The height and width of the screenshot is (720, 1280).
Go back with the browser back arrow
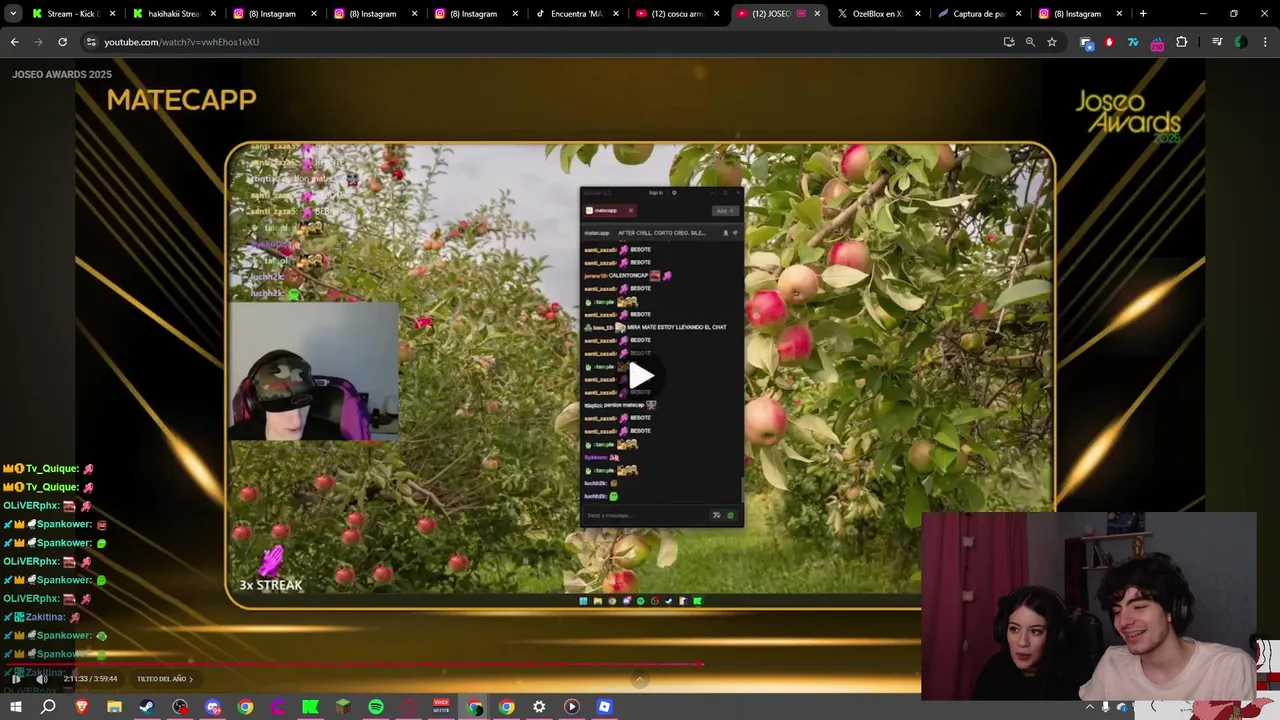(14, 42)
